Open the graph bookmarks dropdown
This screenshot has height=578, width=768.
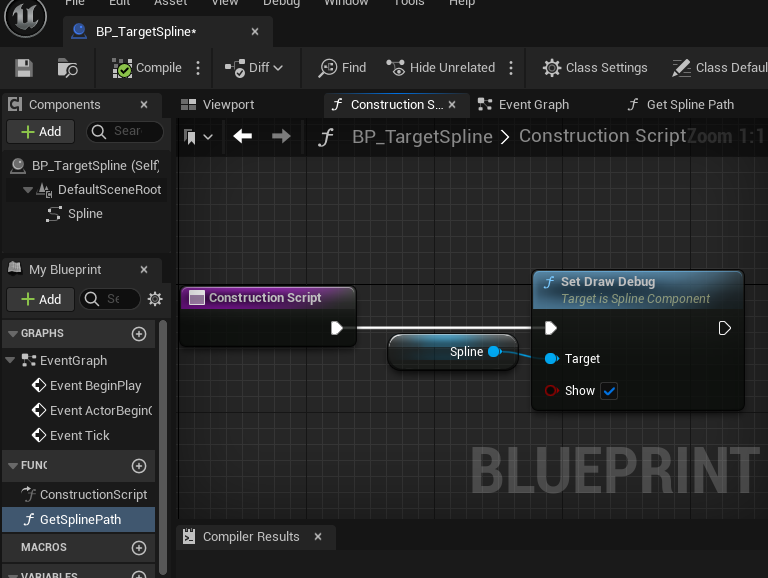198,137
